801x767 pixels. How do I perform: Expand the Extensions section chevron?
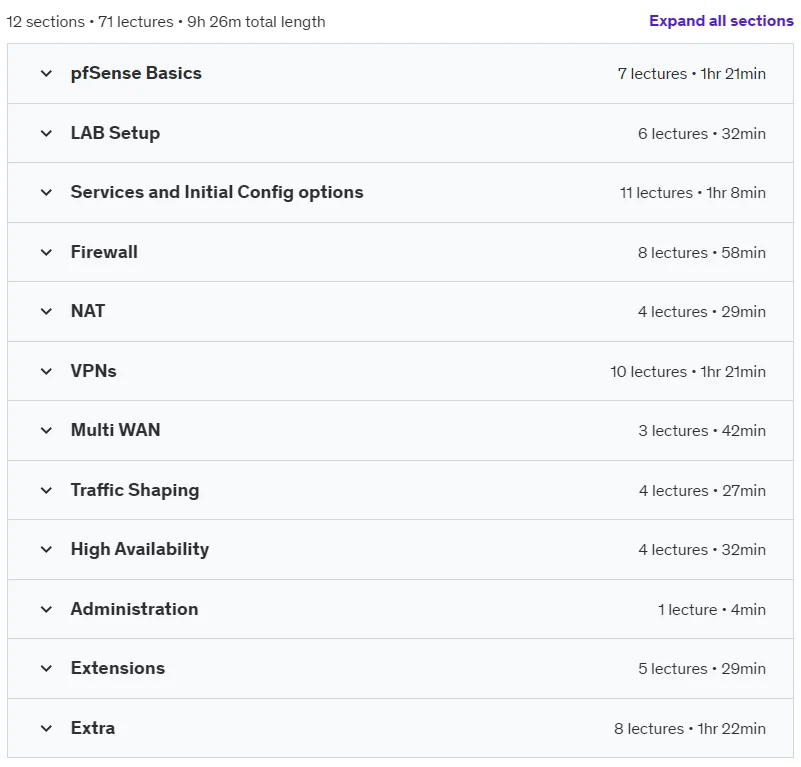pyautogui.click(x=46, y=669)
